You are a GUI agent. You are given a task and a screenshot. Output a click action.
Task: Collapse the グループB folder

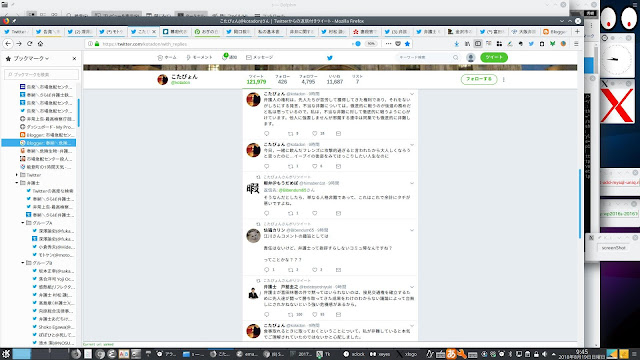click(x=23, y=263)
